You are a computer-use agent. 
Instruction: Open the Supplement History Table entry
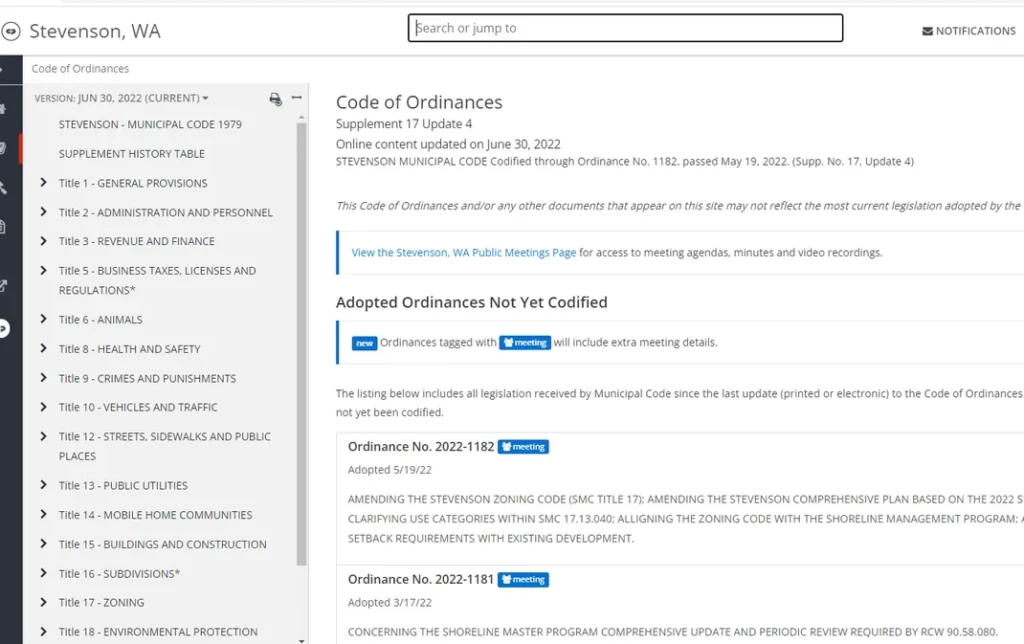(x=131, y=154)
